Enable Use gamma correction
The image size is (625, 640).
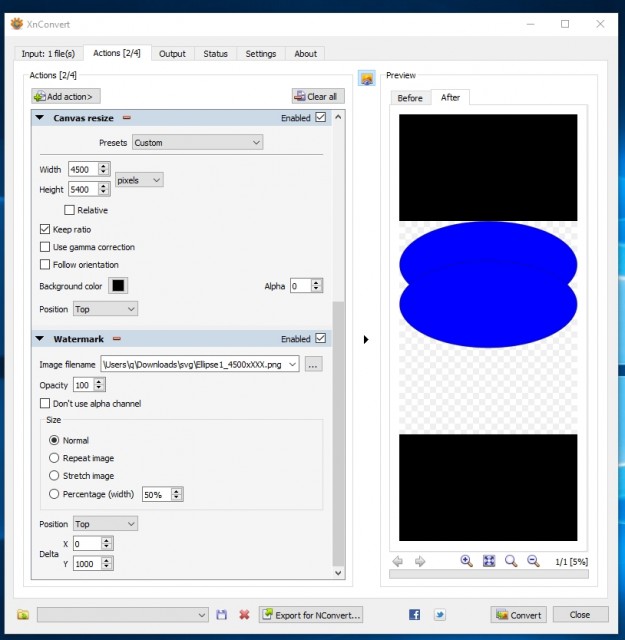(45, 247)
